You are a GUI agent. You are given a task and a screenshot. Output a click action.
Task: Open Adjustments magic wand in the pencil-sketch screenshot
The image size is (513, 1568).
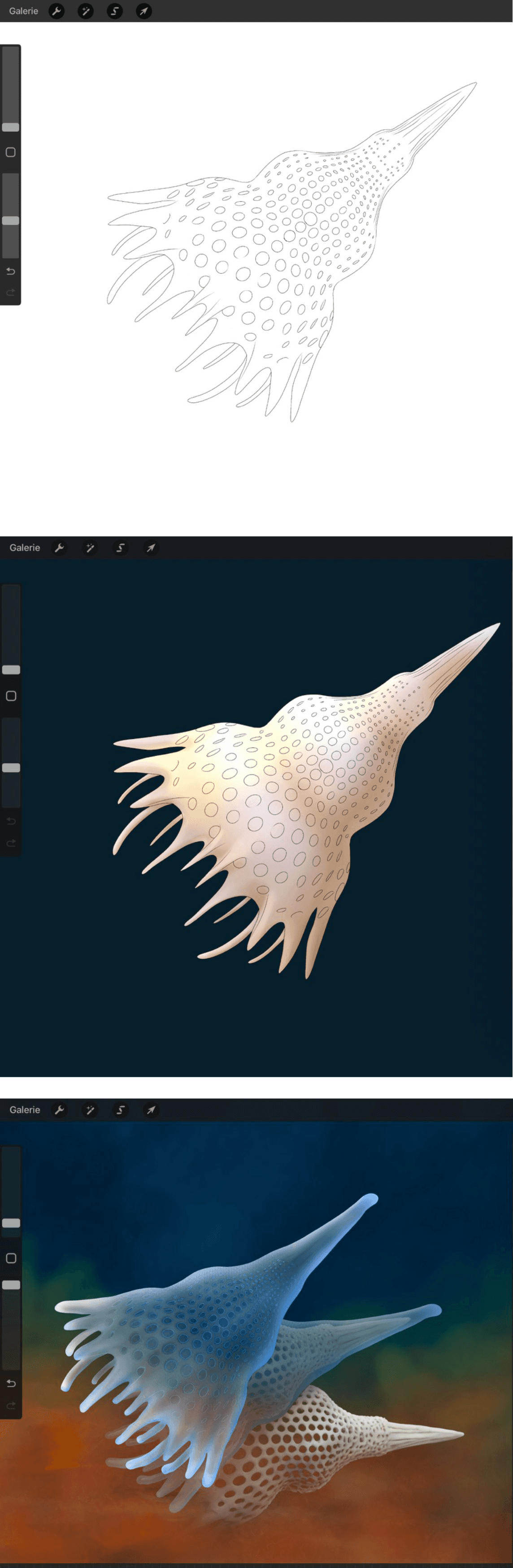86,11
